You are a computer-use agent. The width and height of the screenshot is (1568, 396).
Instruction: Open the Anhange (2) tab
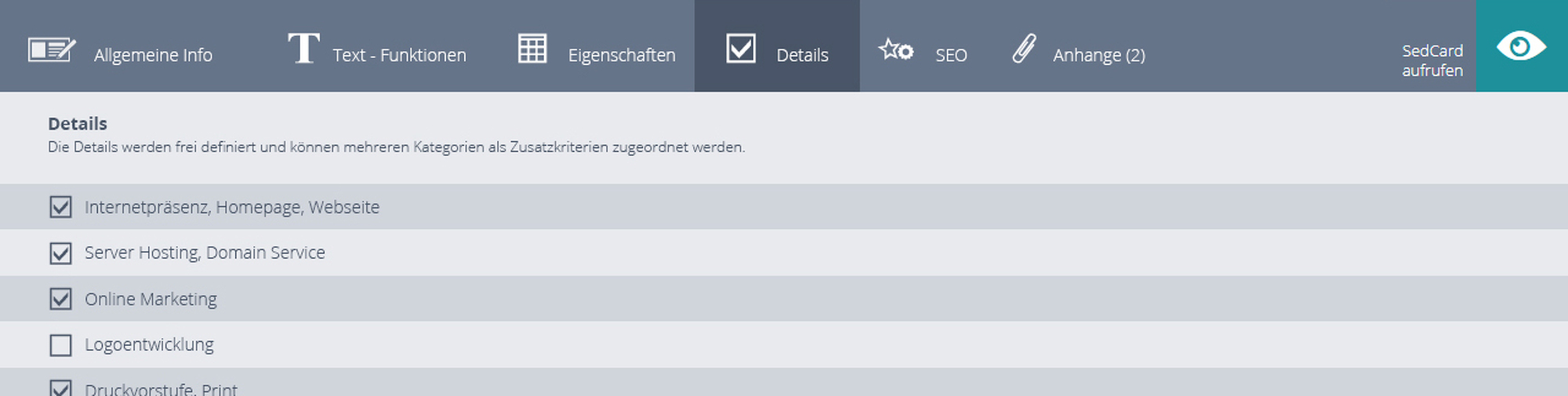point(1099,56)
